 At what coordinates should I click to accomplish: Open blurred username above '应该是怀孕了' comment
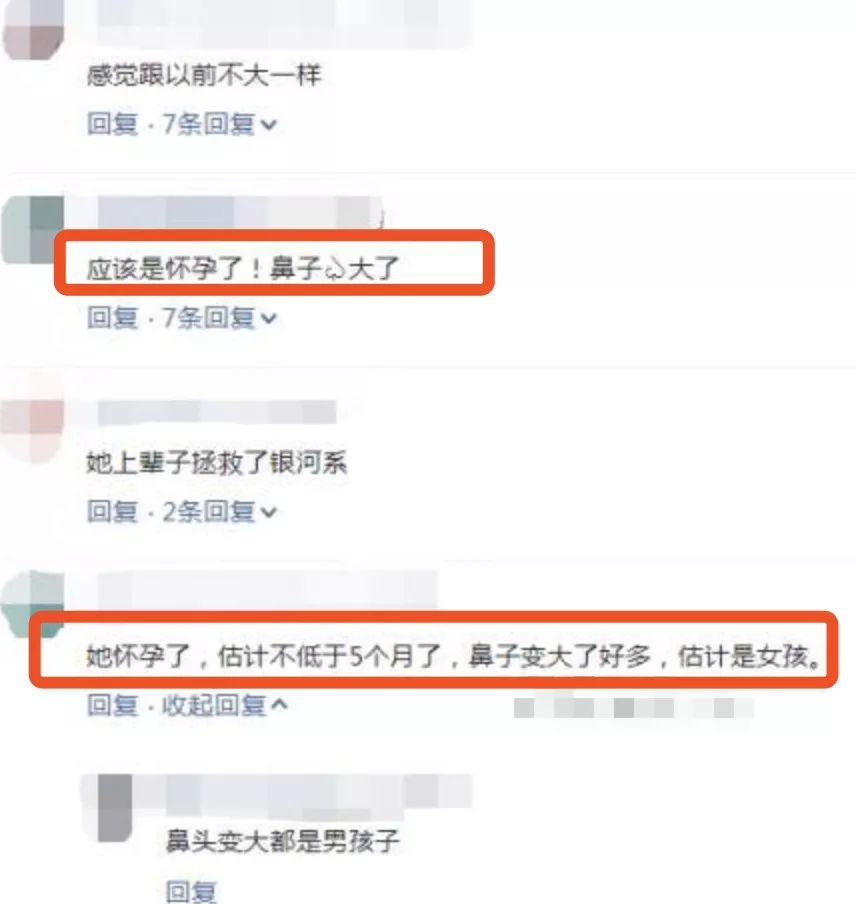(x=239, y=212)
